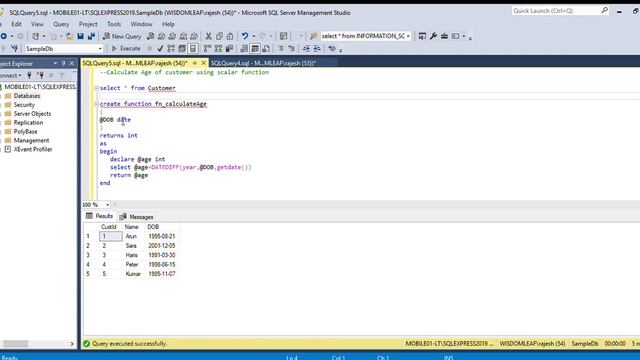Image resolution: width=640 pixels, height=360 pixels.
Task: Run the query with Execute
Action: pyautogui.click(x=126, y=49)
